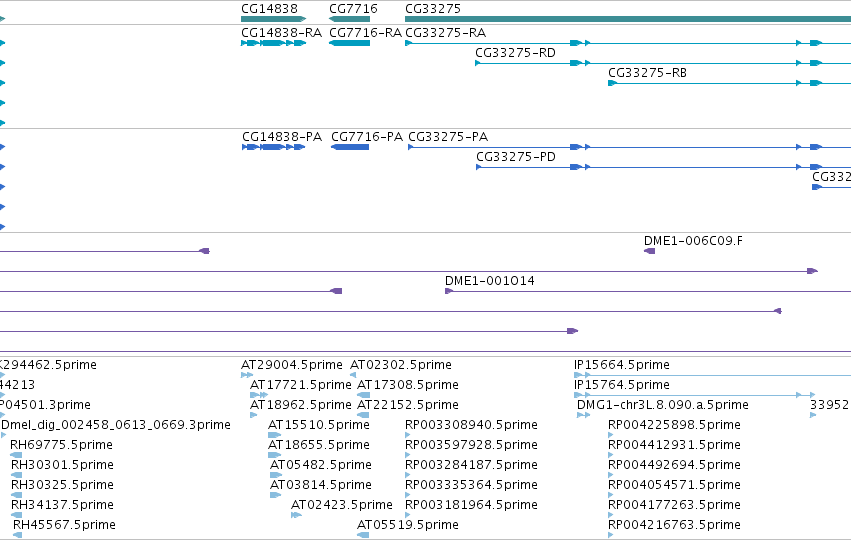
Task: Click the AT18655.5prime EST label
Action: (319, 445)
